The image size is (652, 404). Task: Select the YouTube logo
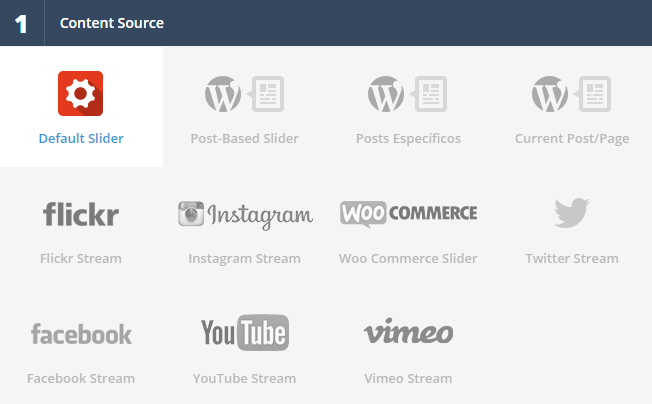tap(245, 333)
